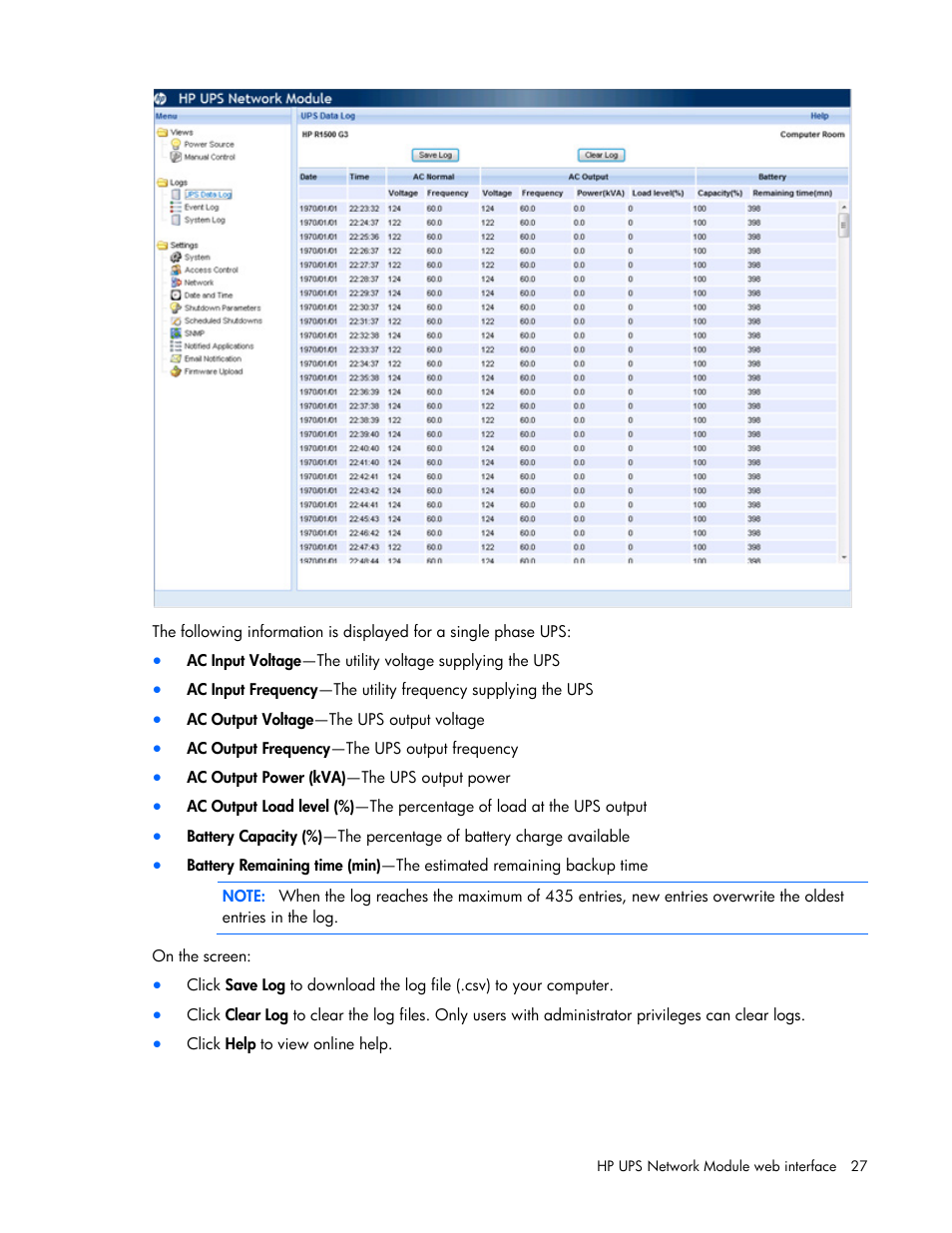The width and height of the screenshot is (952, 1233).
Task: Click the scroll up arrow of log table
Action: pos(843,207)
